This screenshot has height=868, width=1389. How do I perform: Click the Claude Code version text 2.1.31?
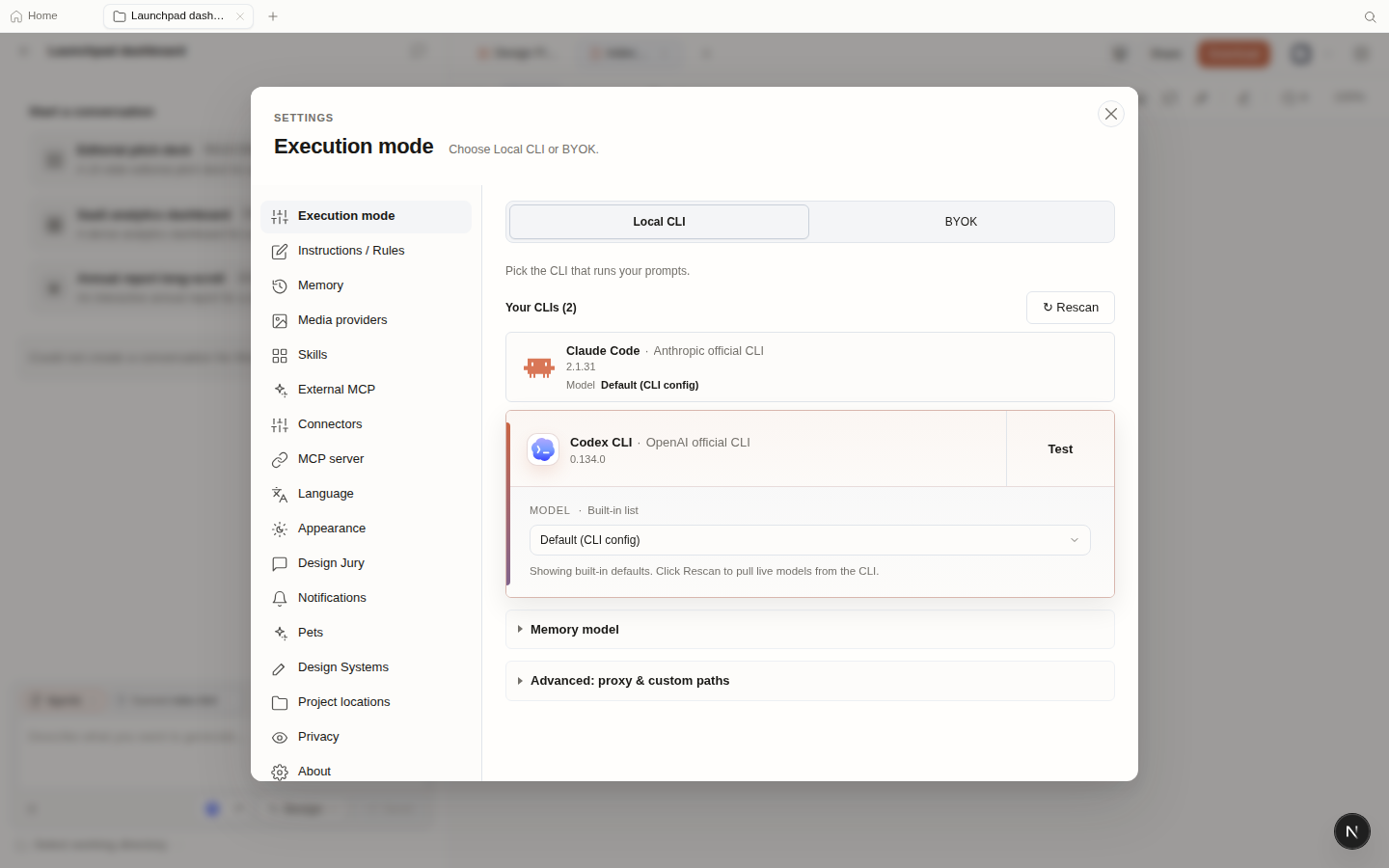[581, 366]
